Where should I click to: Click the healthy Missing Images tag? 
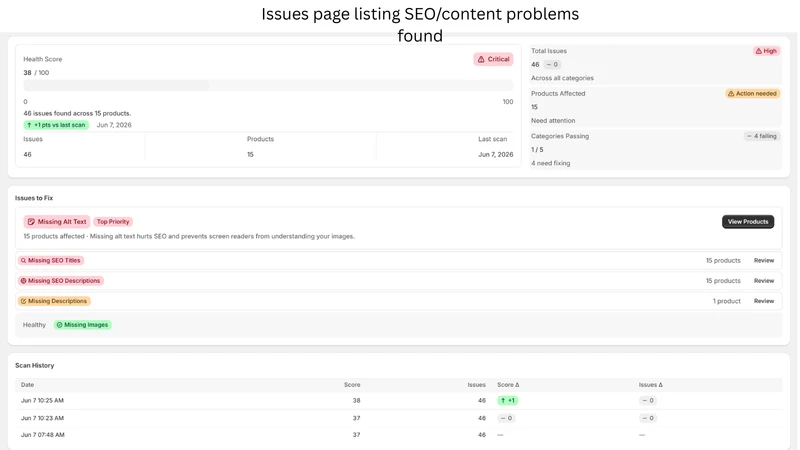coord(83,324)
